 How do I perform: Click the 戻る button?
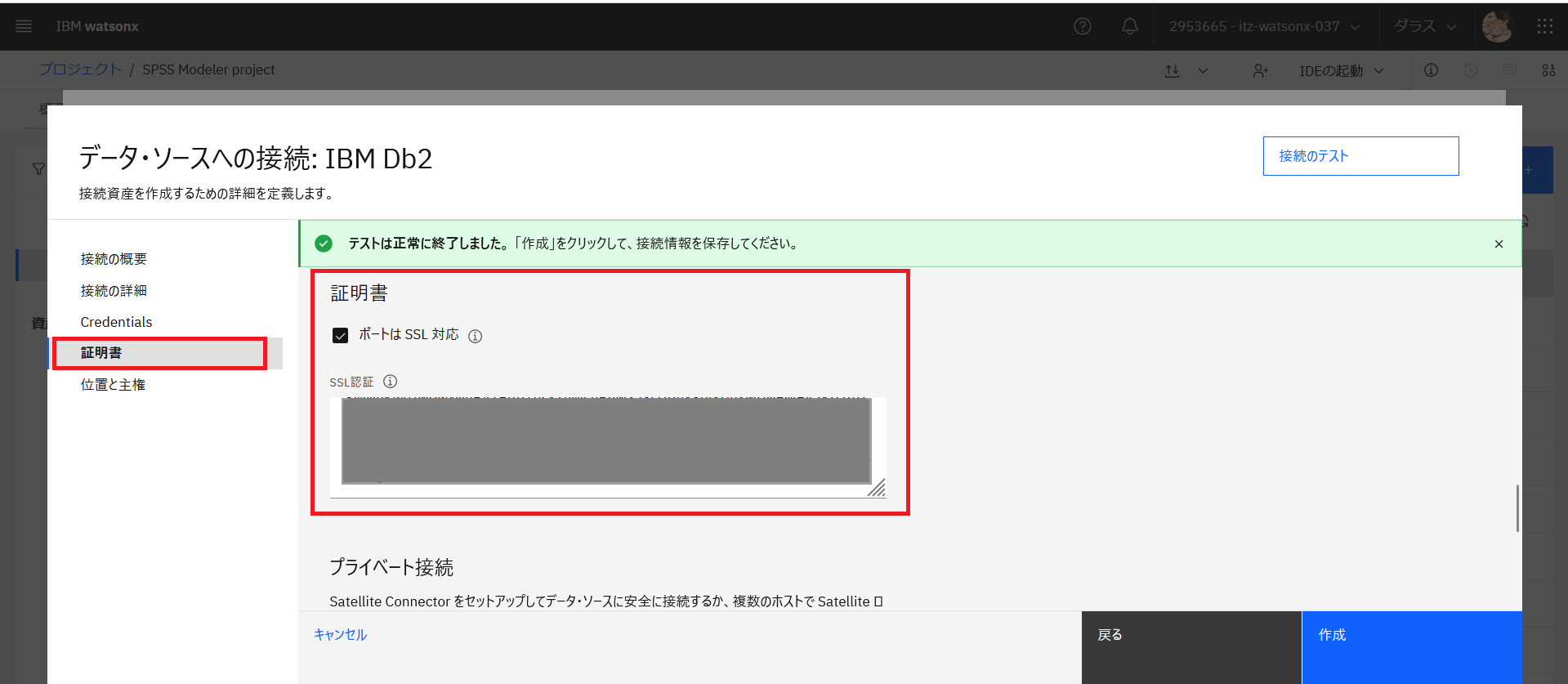click(x=1191, y=647)
